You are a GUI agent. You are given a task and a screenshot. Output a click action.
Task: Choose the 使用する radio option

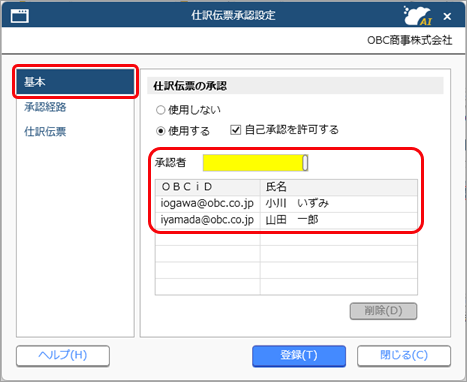(x=161, y=131)
